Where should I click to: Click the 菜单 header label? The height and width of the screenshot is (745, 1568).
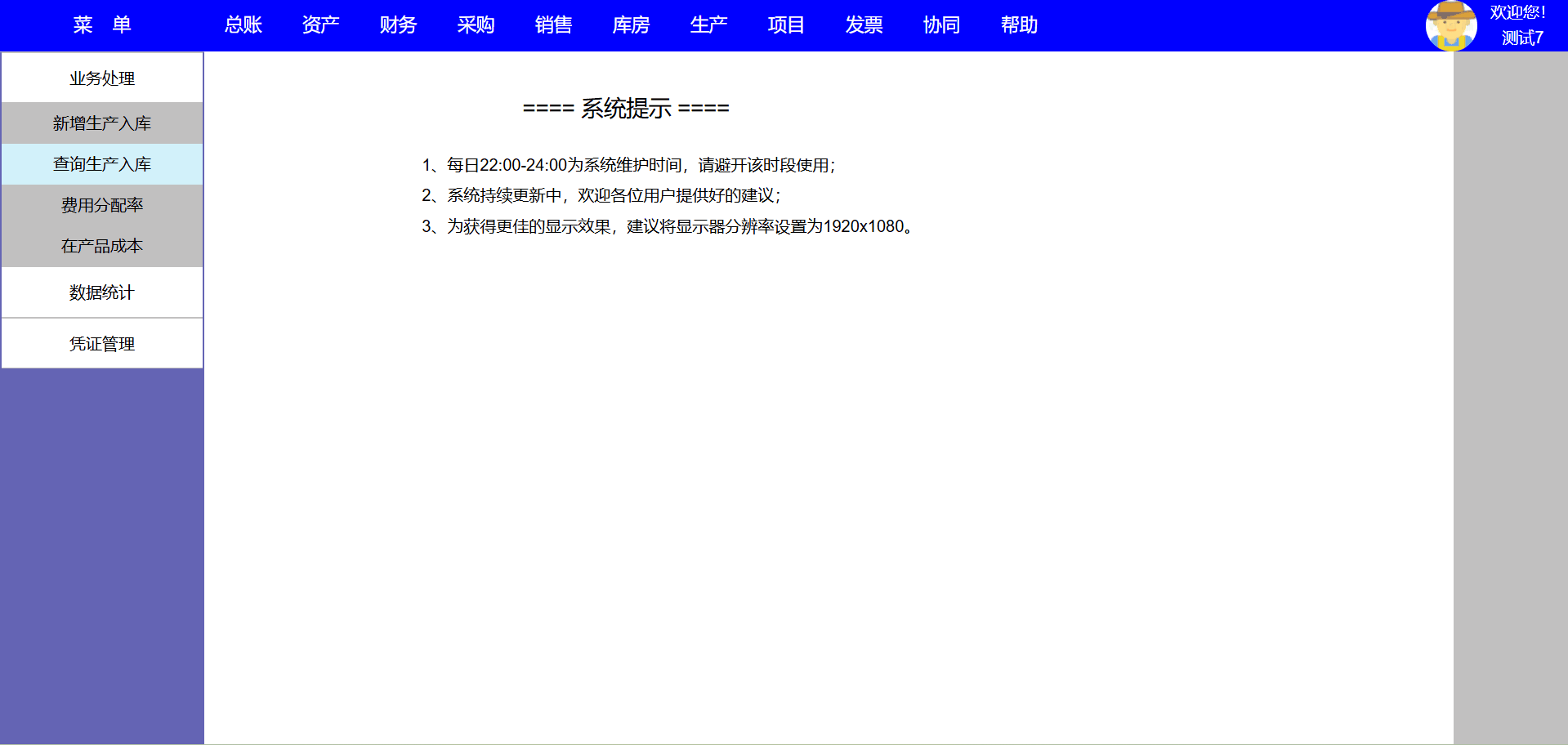pos(102,25)
